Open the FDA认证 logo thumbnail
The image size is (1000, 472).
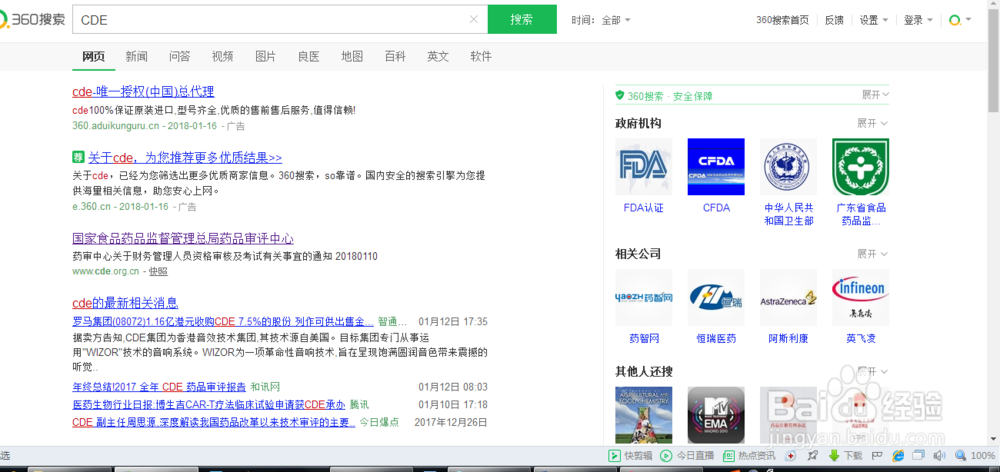click(643, 166)
